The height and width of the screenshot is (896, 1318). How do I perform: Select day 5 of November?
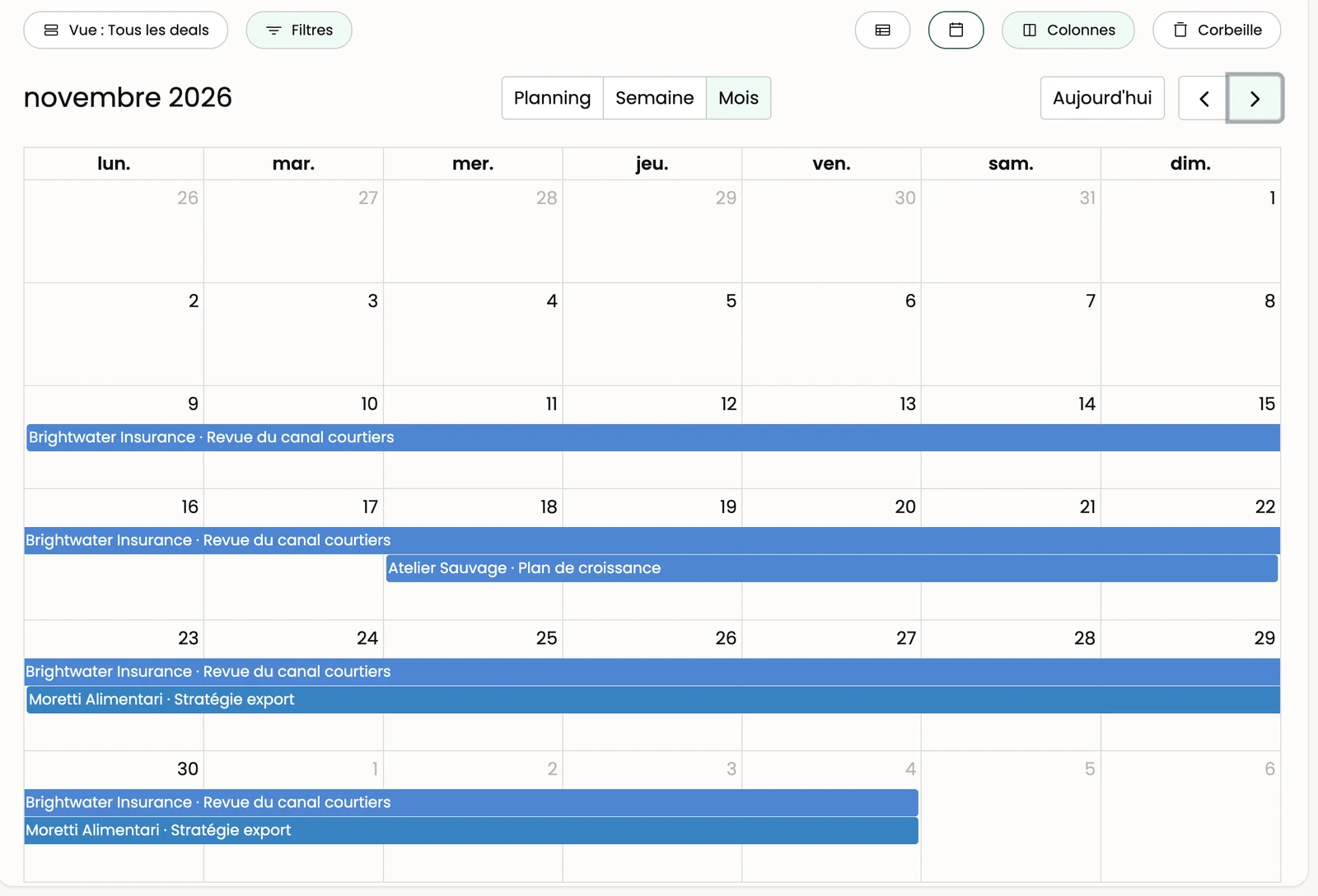tap(731, 301)
